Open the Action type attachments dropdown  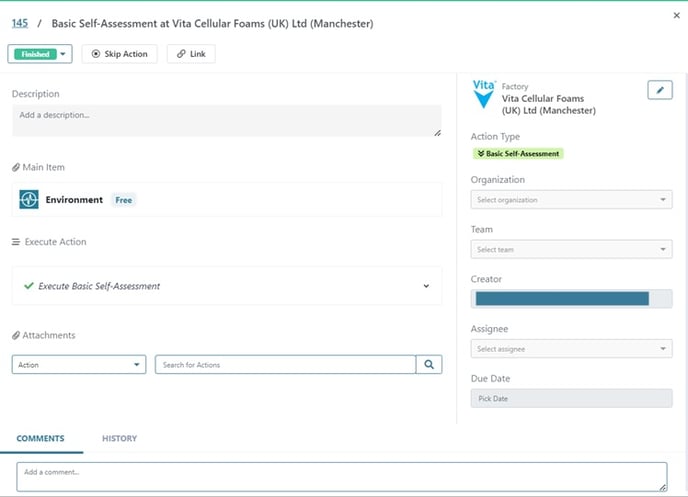click(x=79, y=365)
